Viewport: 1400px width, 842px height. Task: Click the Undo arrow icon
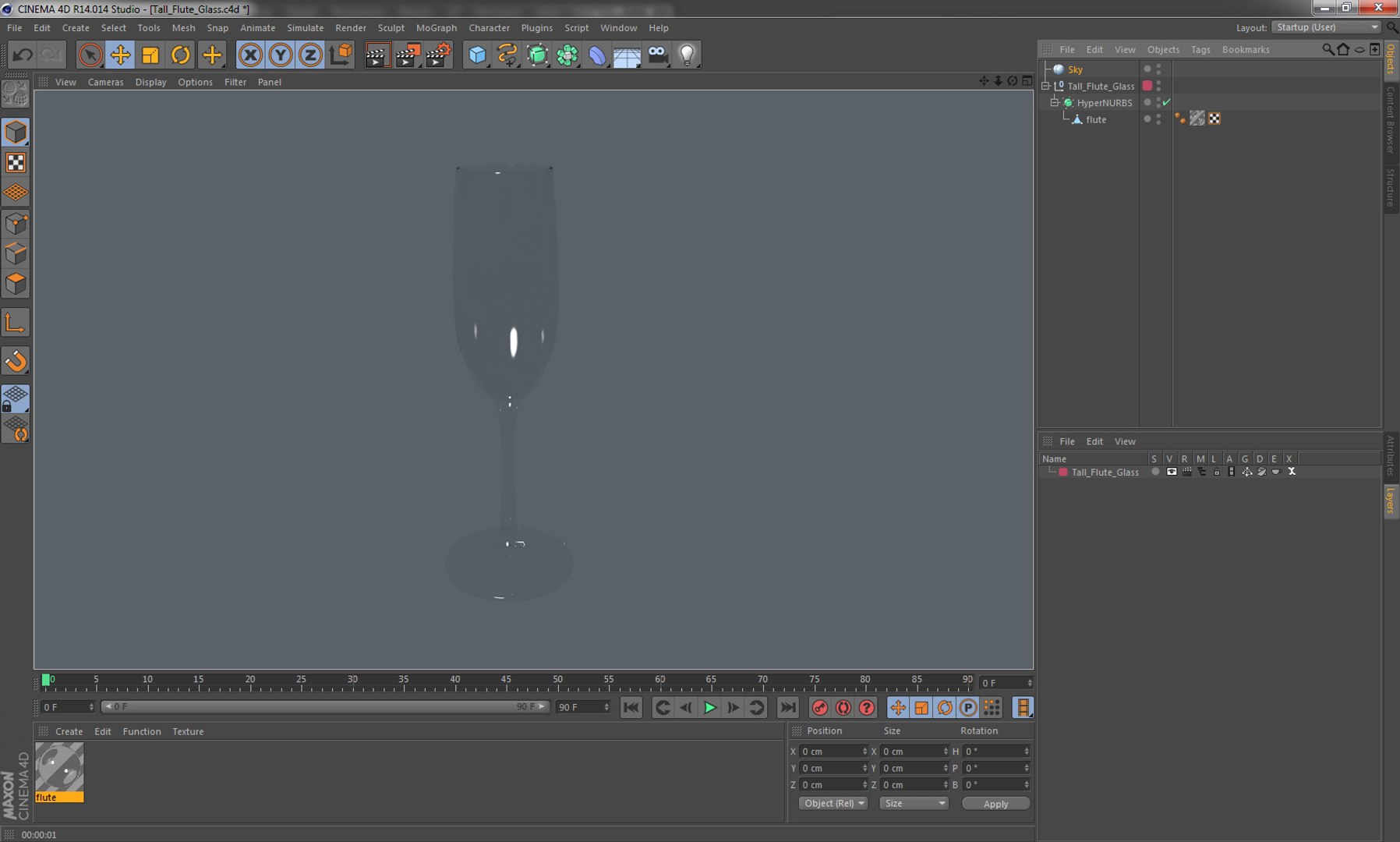pos(23,55)
